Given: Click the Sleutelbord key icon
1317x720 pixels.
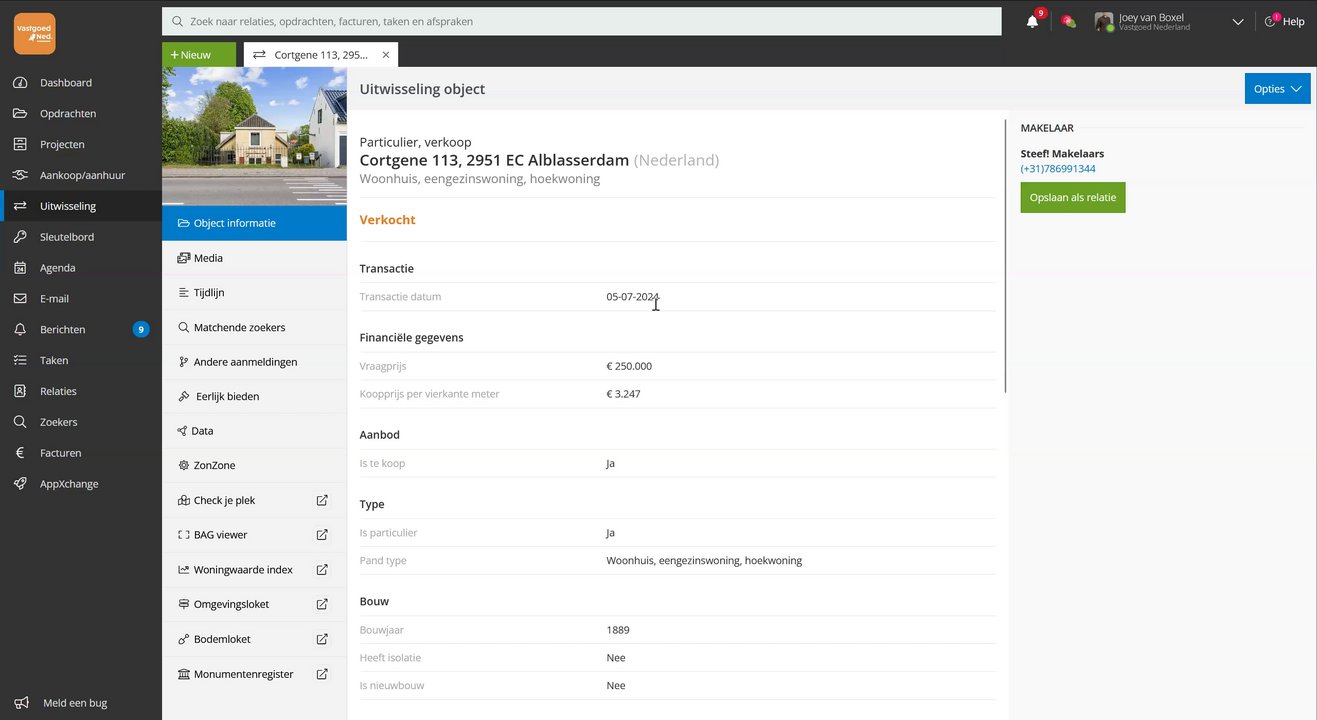Looking at the screenshot, I should click(x=20, y=237).
